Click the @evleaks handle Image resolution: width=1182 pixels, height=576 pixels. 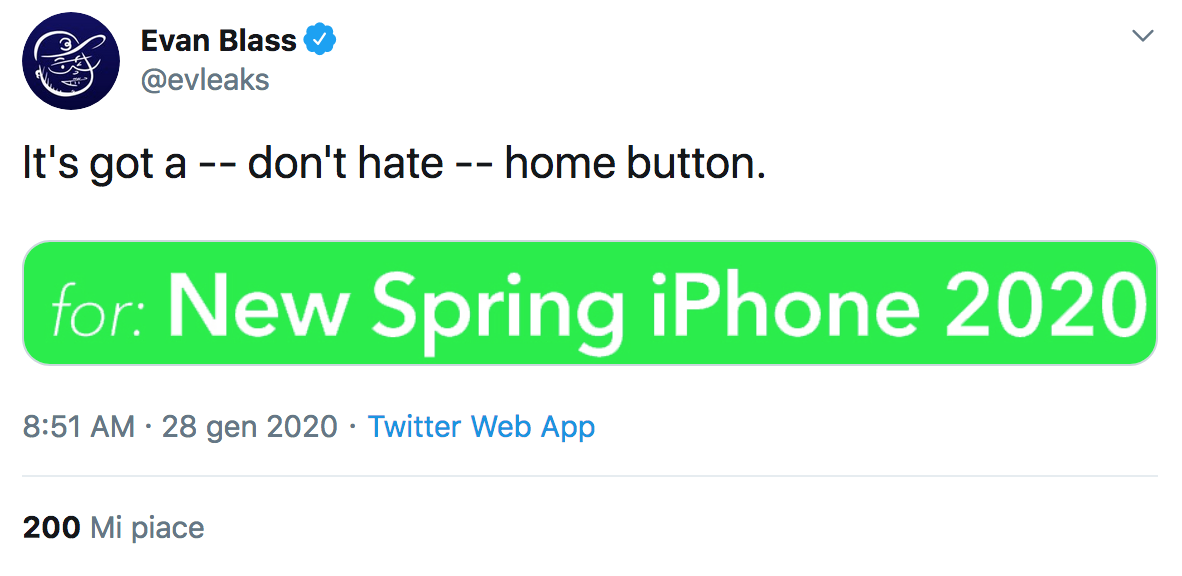(x=204, y=80)
